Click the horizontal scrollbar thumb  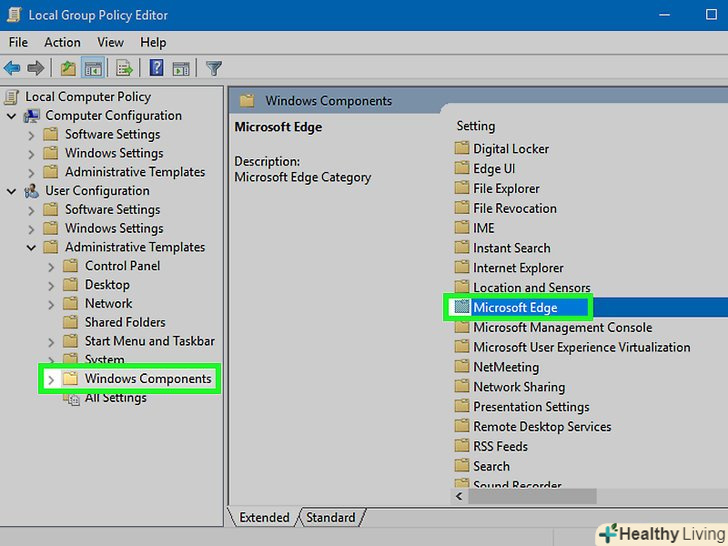[x=532, y=496]
